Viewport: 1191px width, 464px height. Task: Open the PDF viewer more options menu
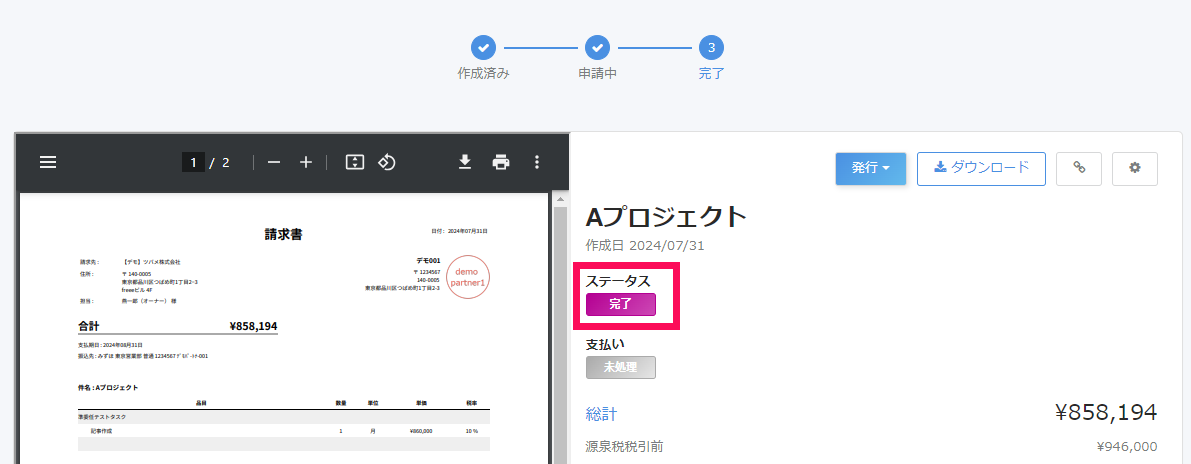[x=537, y=162]
